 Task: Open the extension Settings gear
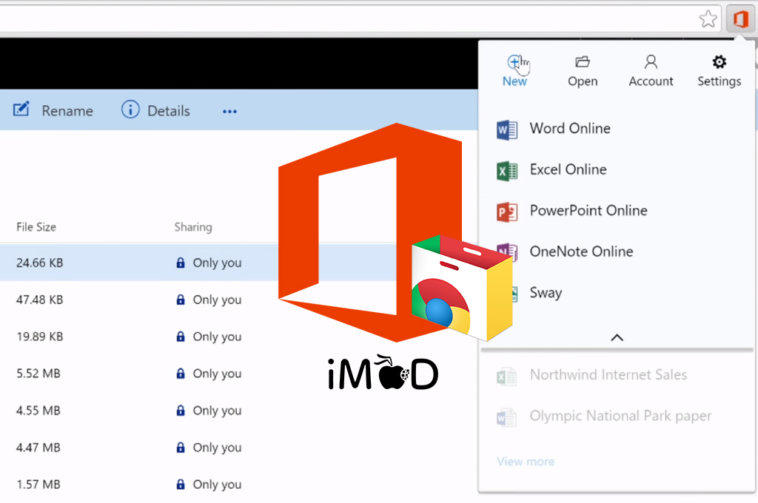[x=719, y=70]
